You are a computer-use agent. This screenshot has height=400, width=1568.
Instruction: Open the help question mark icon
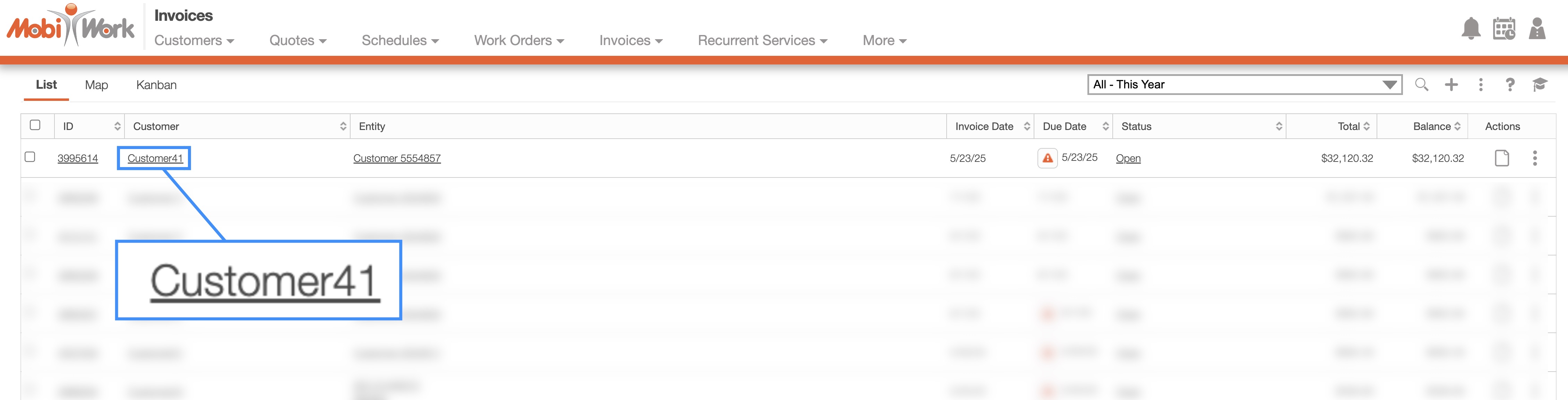(1509, 85)
